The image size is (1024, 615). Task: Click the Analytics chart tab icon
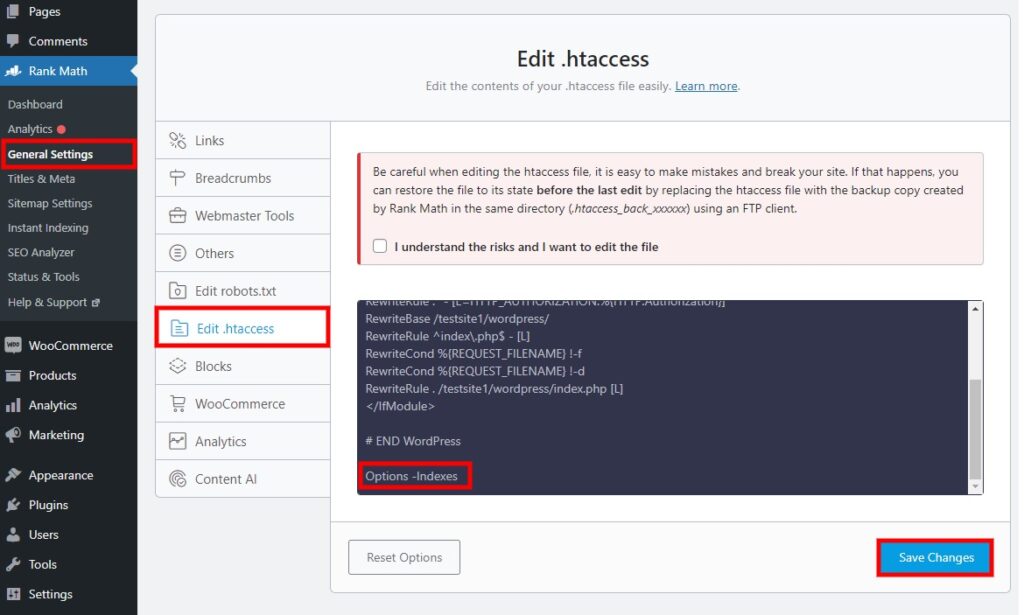178,441
